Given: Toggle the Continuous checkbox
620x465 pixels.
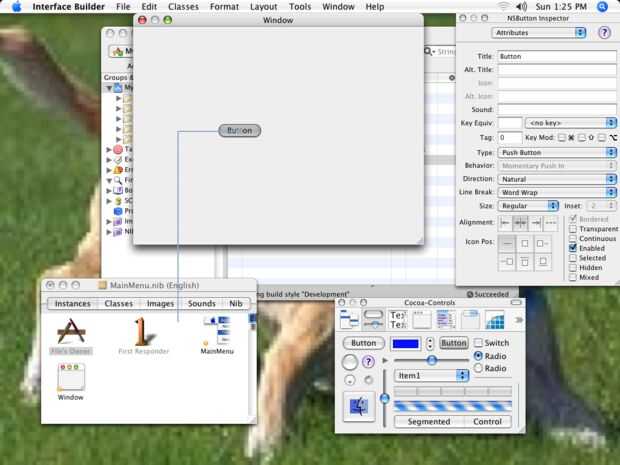Looking at the screenshot, I should pos(573,238).
